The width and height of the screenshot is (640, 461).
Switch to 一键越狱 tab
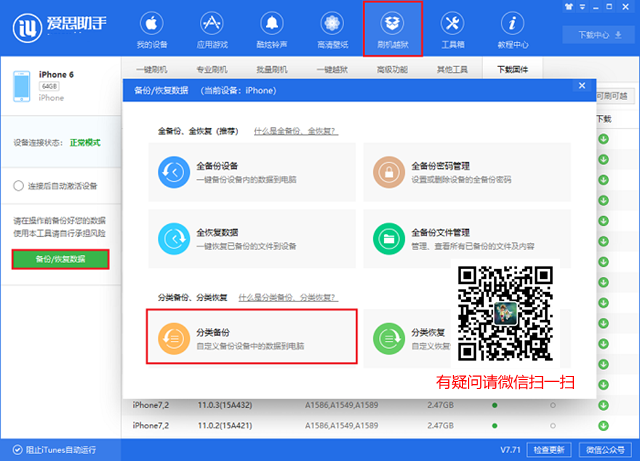(x=332, y=69)
